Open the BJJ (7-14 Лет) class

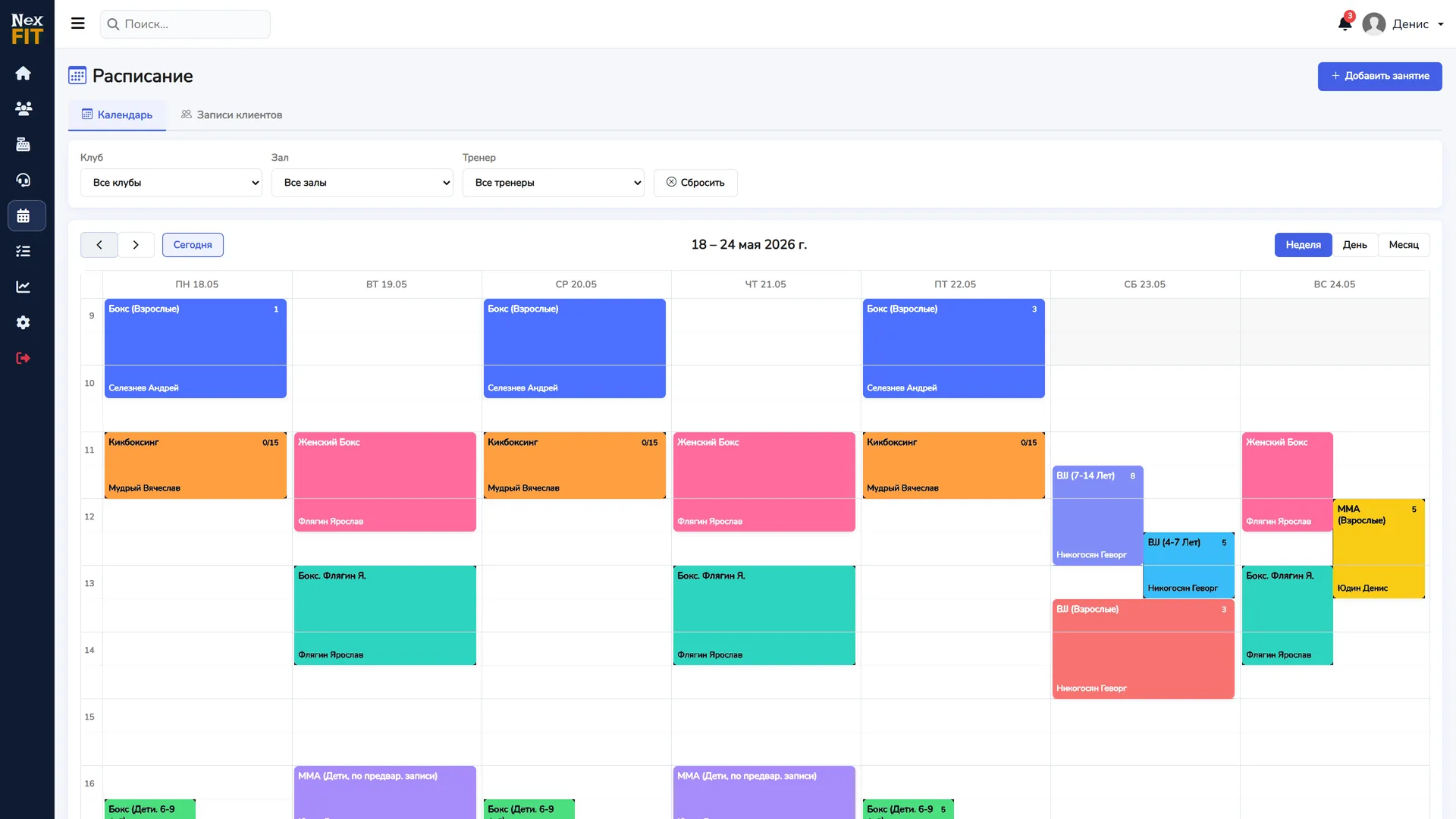point(1098,516)
